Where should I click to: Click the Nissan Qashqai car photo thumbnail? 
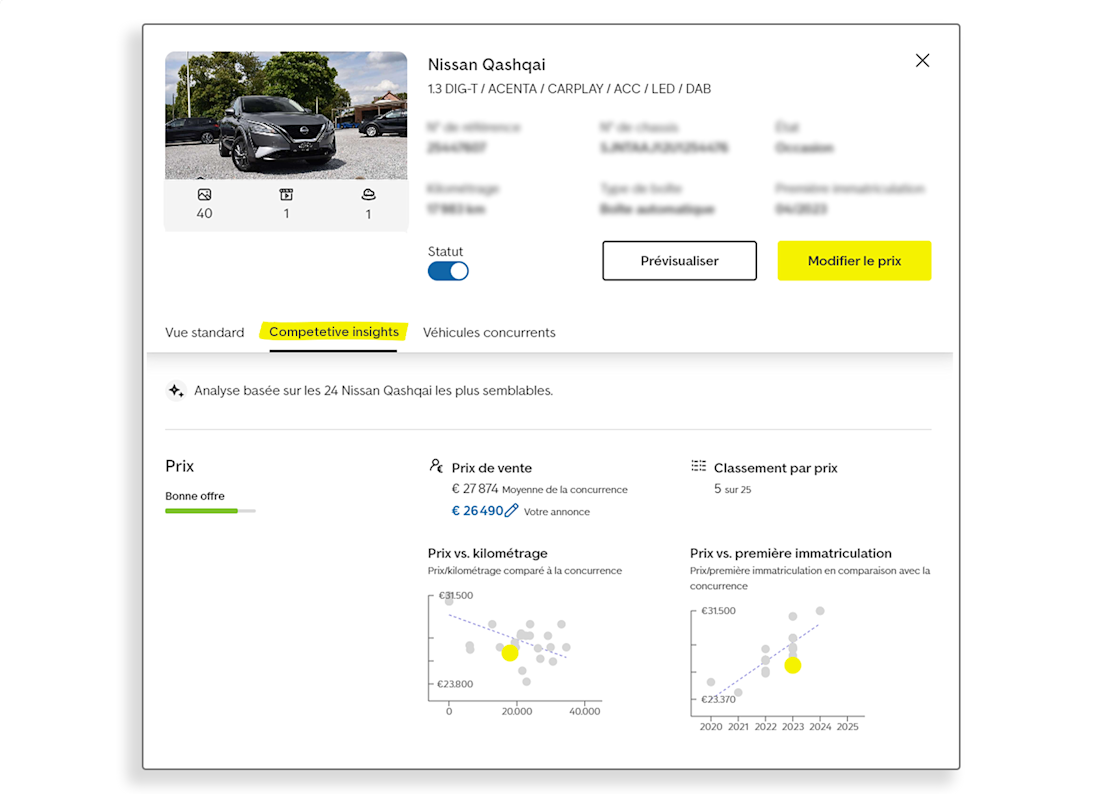pyautogui.click(x=286, y=116)
